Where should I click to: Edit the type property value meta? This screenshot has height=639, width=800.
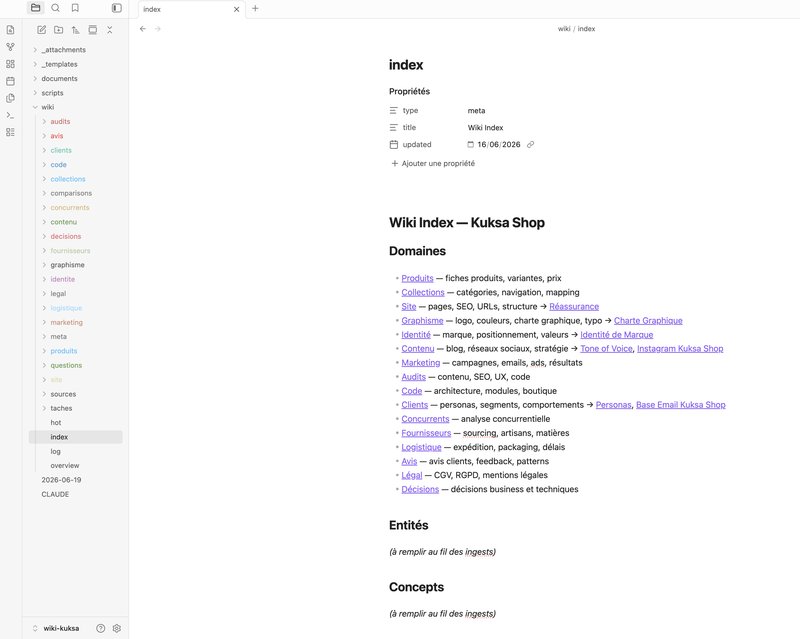(x=477, y=110)
